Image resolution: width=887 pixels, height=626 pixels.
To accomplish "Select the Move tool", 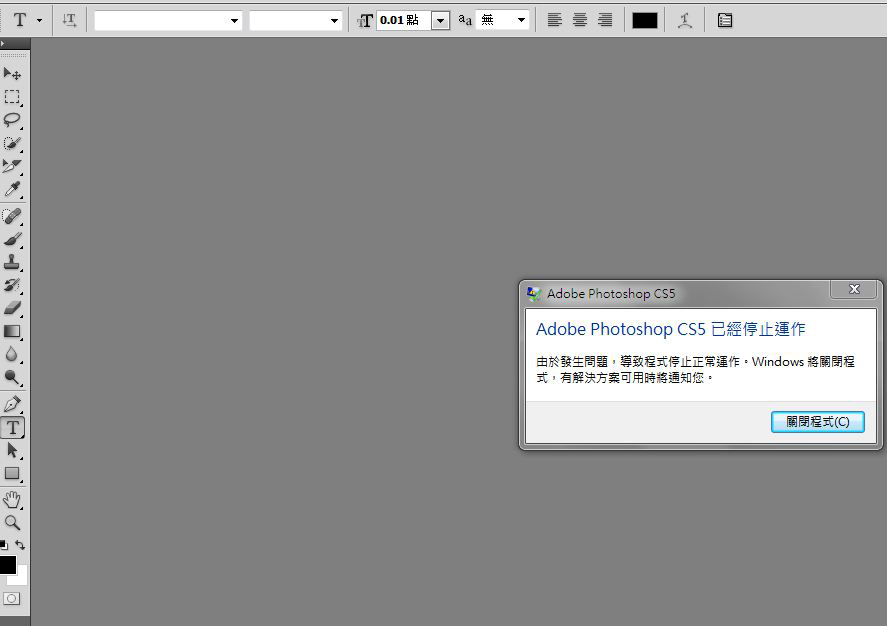I will pos(12,74).
